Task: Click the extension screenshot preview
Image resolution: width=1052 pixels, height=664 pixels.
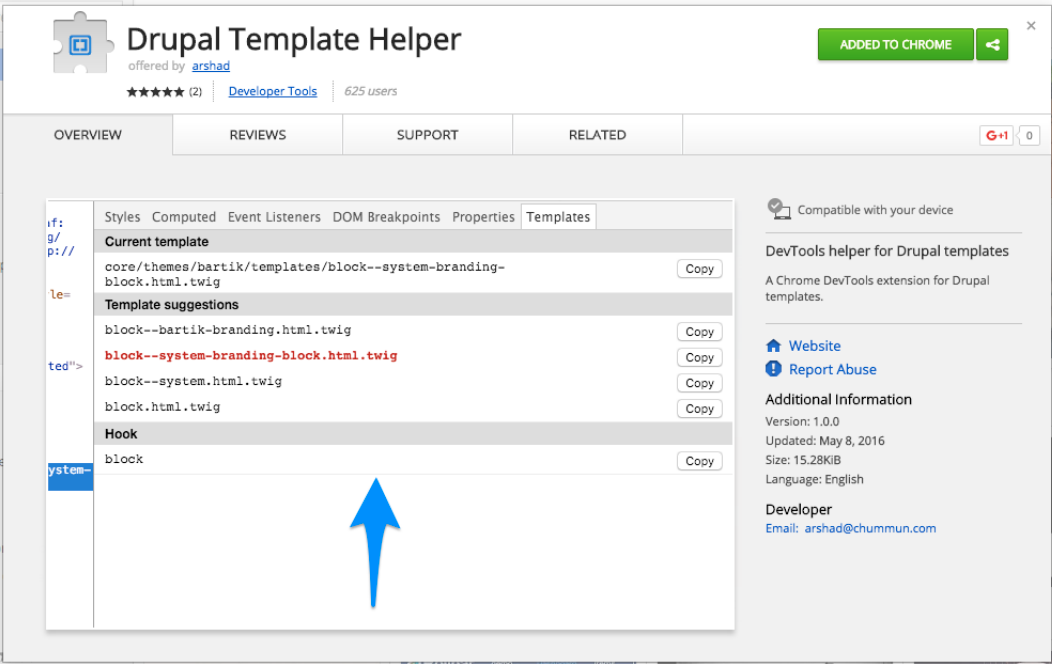Action: [x=390, y=414]
